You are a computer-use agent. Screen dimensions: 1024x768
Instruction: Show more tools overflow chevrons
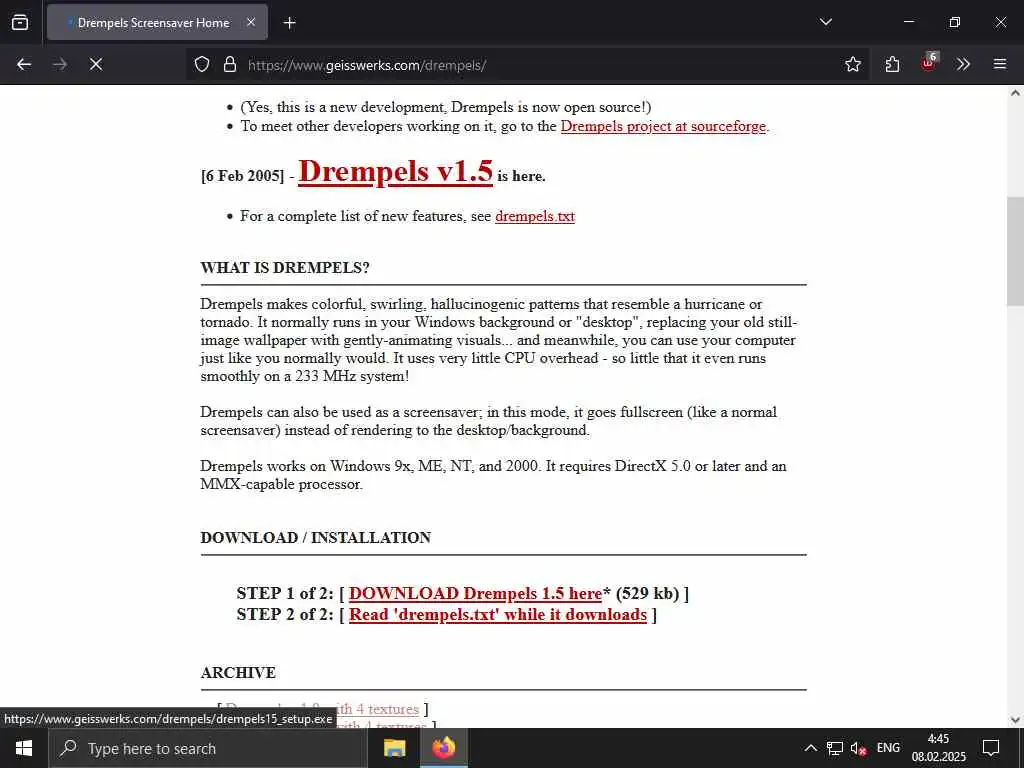click(963, 64)
